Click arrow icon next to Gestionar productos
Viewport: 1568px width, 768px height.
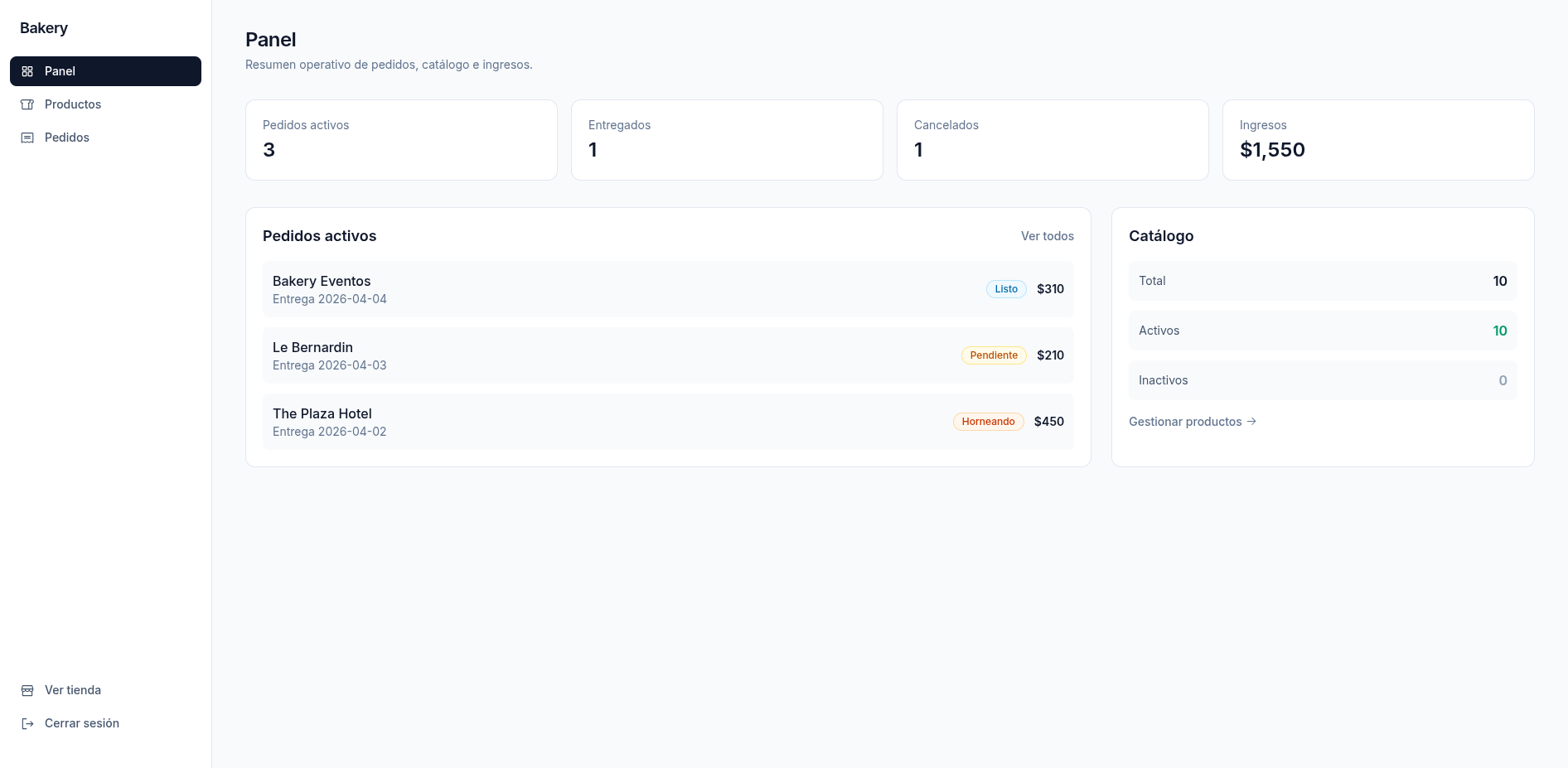coord(1251,422)
